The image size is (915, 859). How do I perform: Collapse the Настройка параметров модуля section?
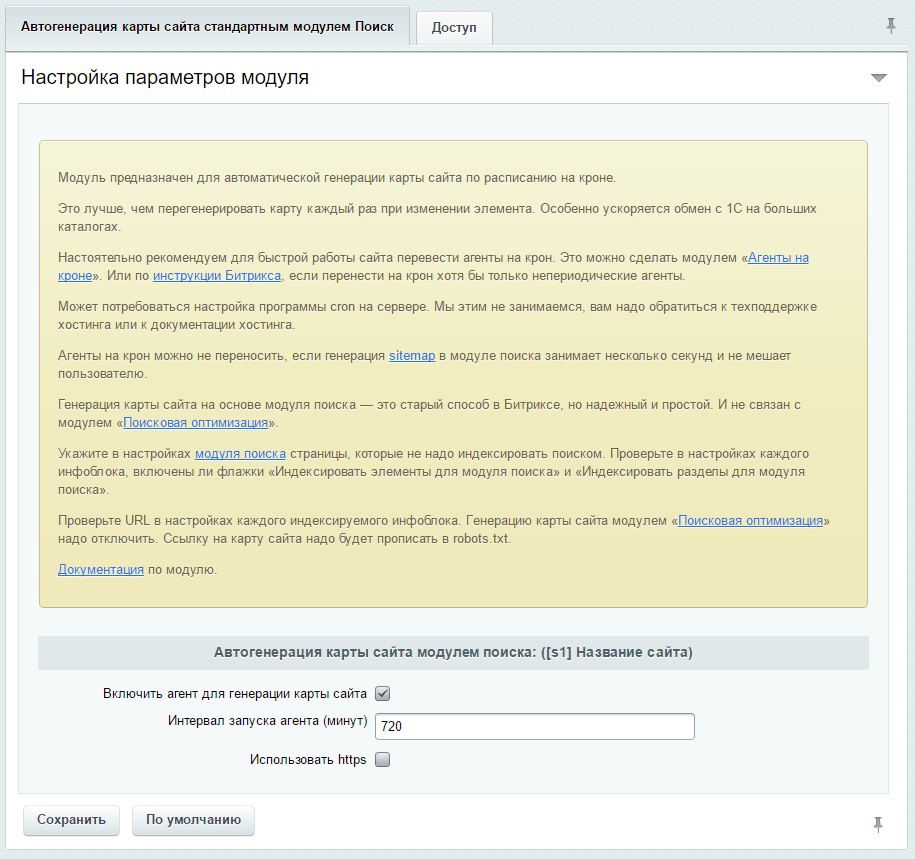point(878,78)
